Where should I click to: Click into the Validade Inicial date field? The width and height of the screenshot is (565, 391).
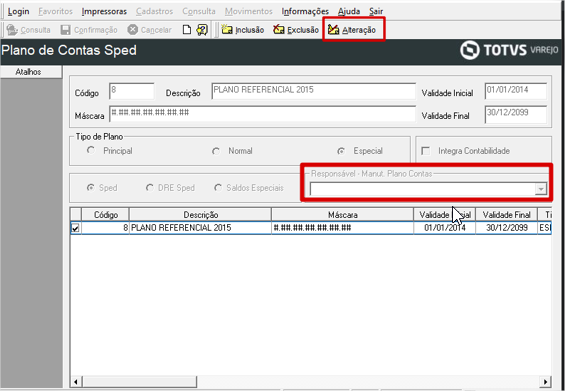[516, 91]
